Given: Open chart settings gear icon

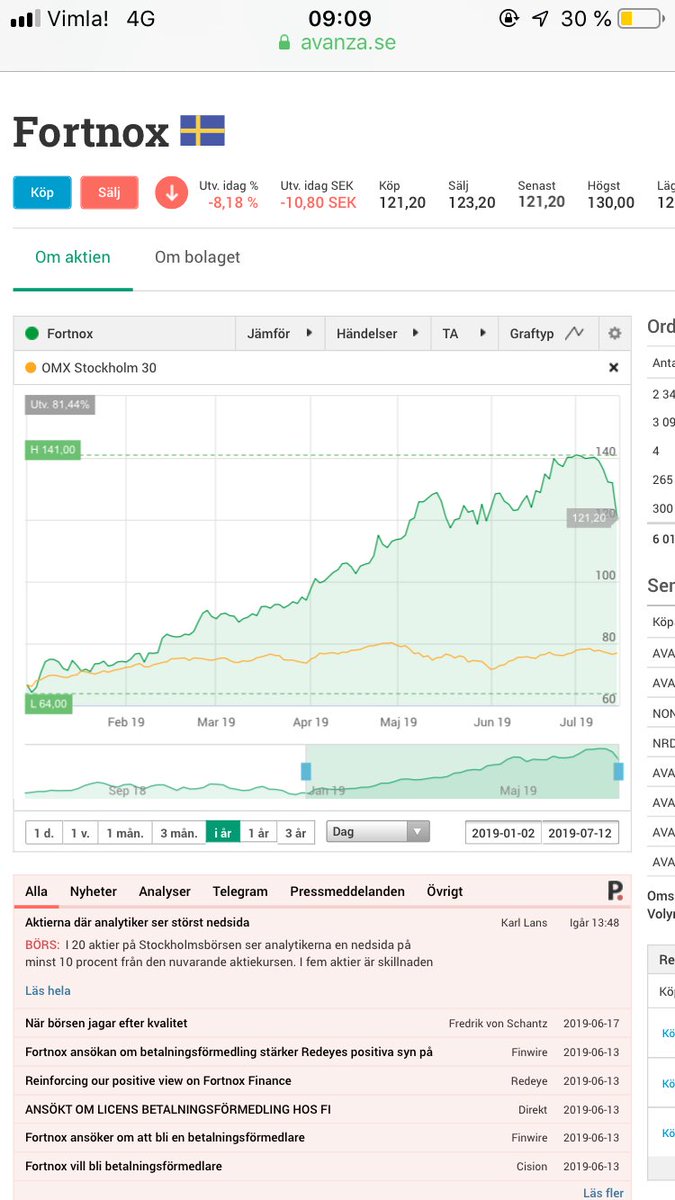Looking at the screenshot, I should (x=614, y=333).
